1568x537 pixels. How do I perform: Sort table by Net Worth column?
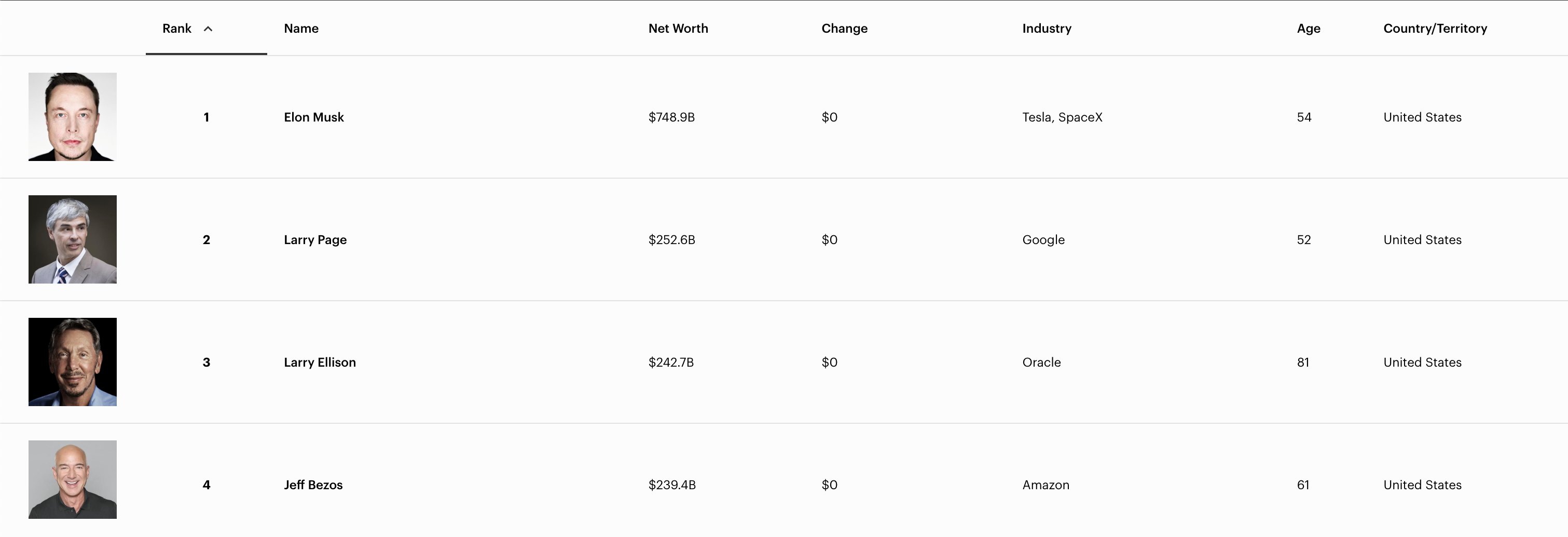pos(678,29)
